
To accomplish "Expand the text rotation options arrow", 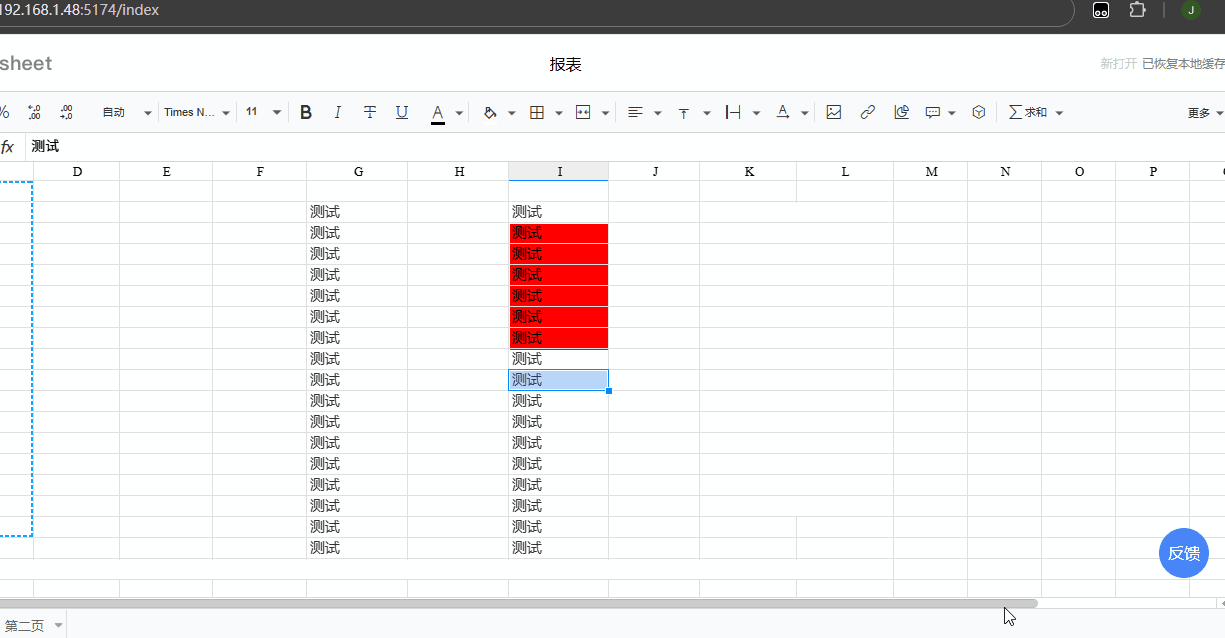I will [x=805, y=113].
